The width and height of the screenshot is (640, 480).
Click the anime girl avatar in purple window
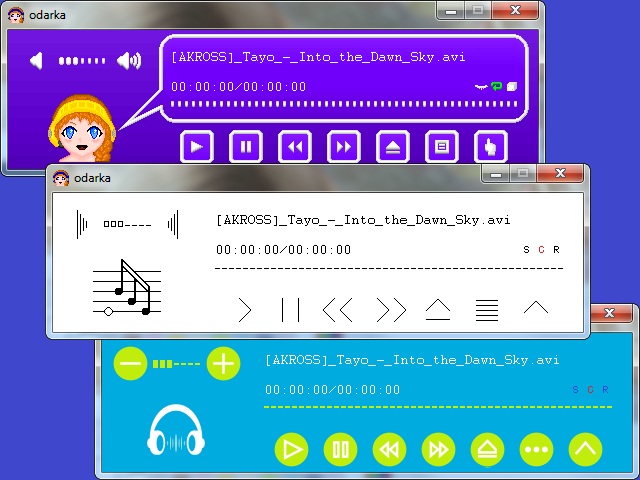82,129
